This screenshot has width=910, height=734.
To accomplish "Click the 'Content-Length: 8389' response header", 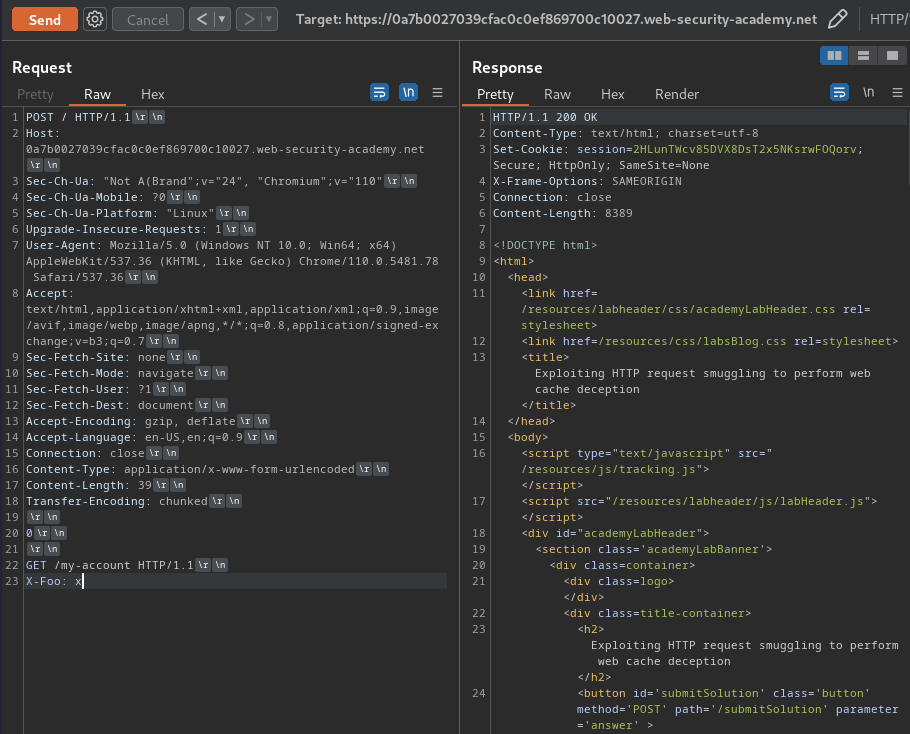I will [x=562, y=213].
